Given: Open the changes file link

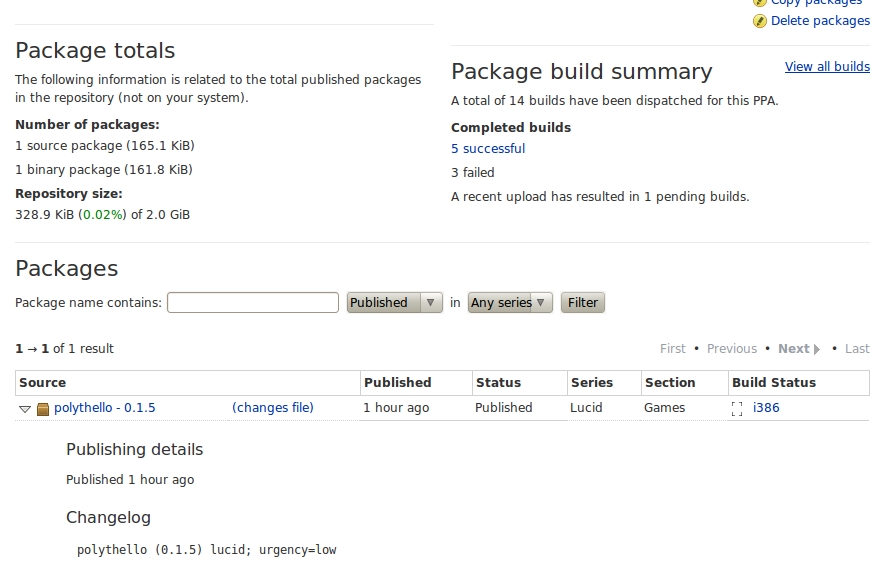Looking at the screenshot, I should coord(273,408).
